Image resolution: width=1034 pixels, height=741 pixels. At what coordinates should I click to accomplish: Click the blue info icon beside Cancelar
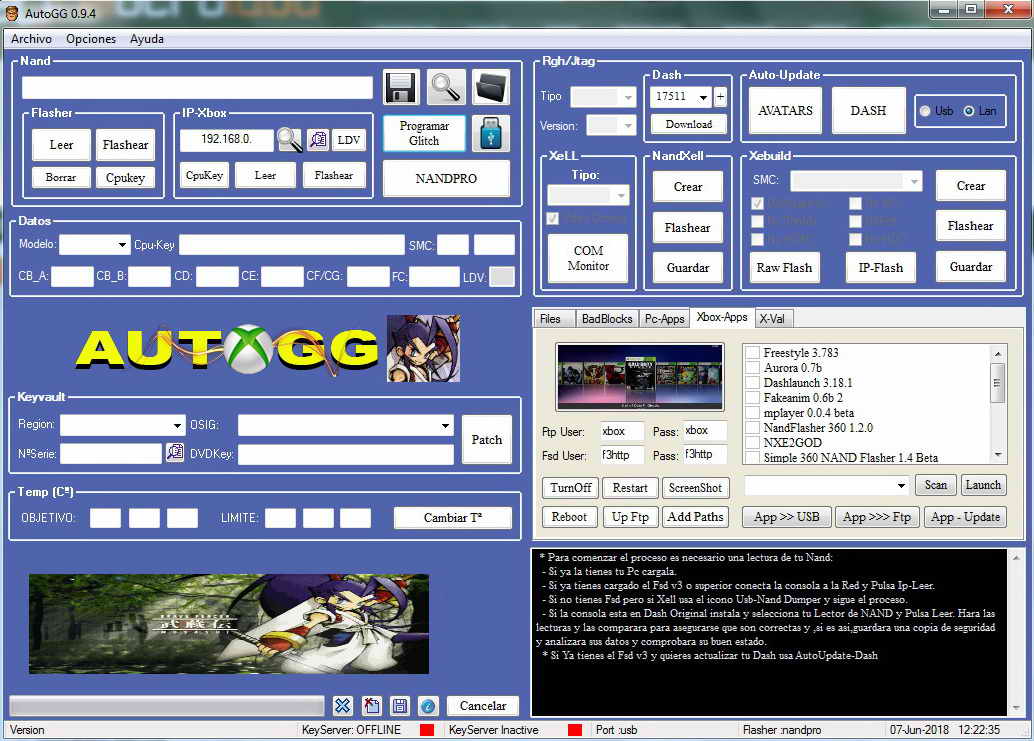point(428,706)
